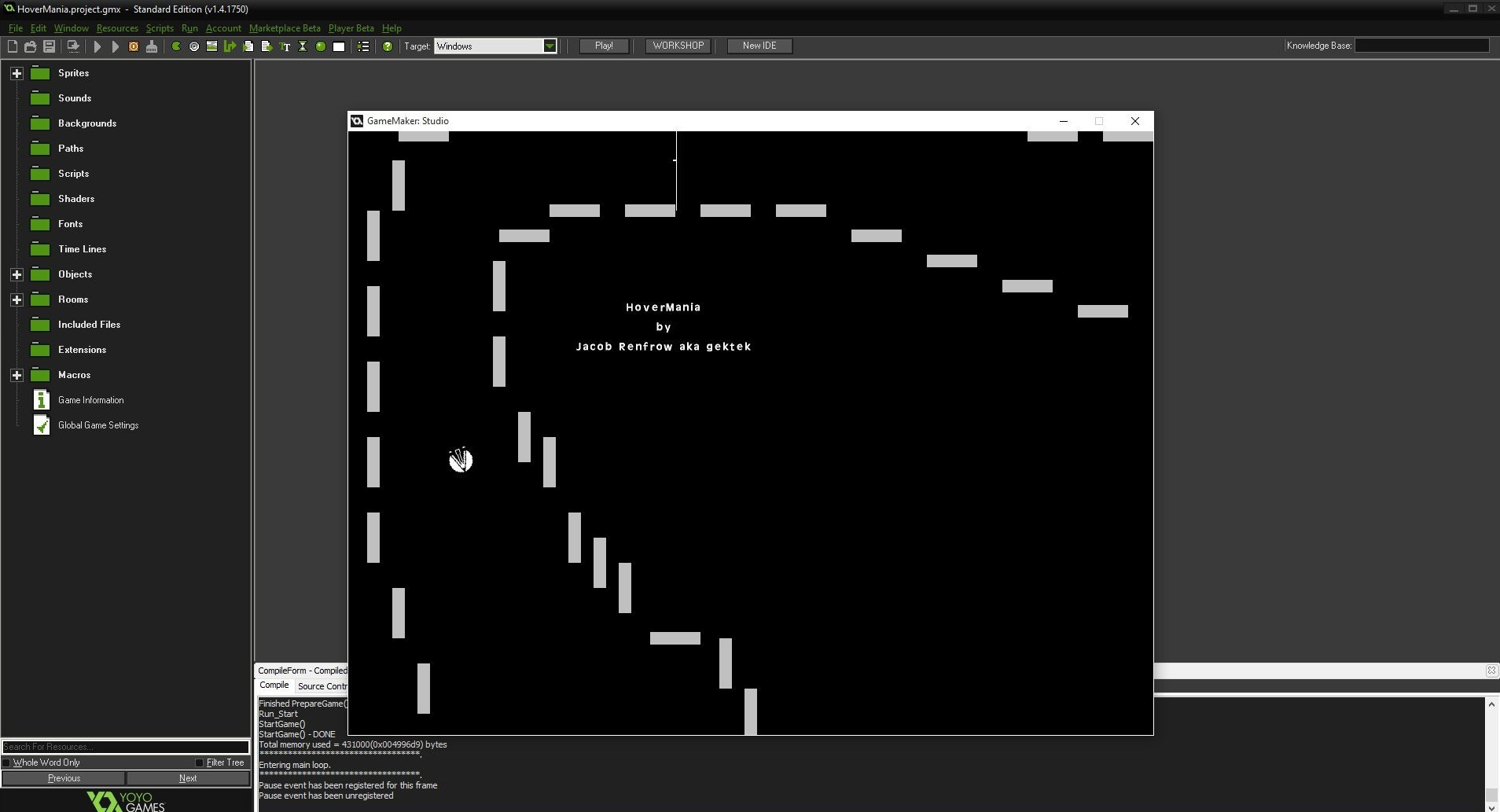
Task: Open a project with the folder icon
Action: point(31,46)
